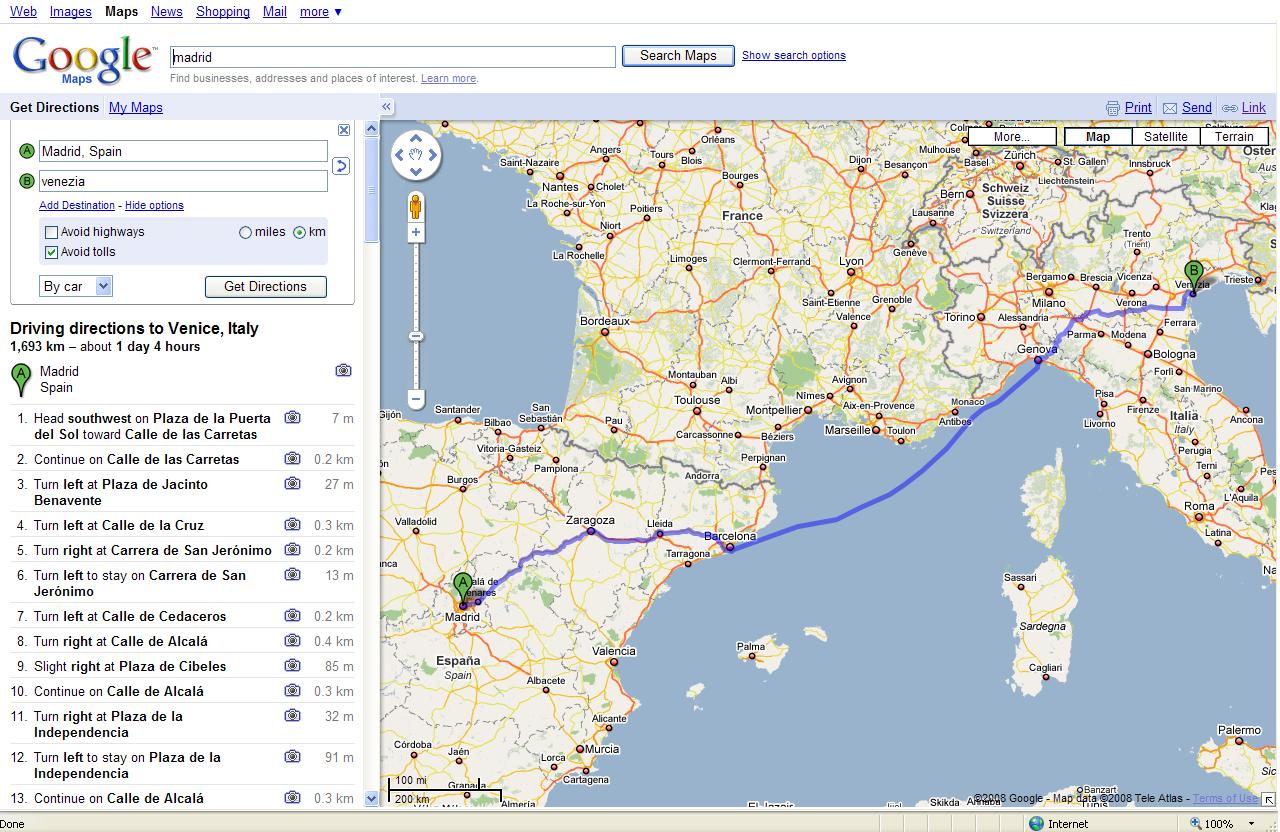Click the zoom level slider handle

416,337
